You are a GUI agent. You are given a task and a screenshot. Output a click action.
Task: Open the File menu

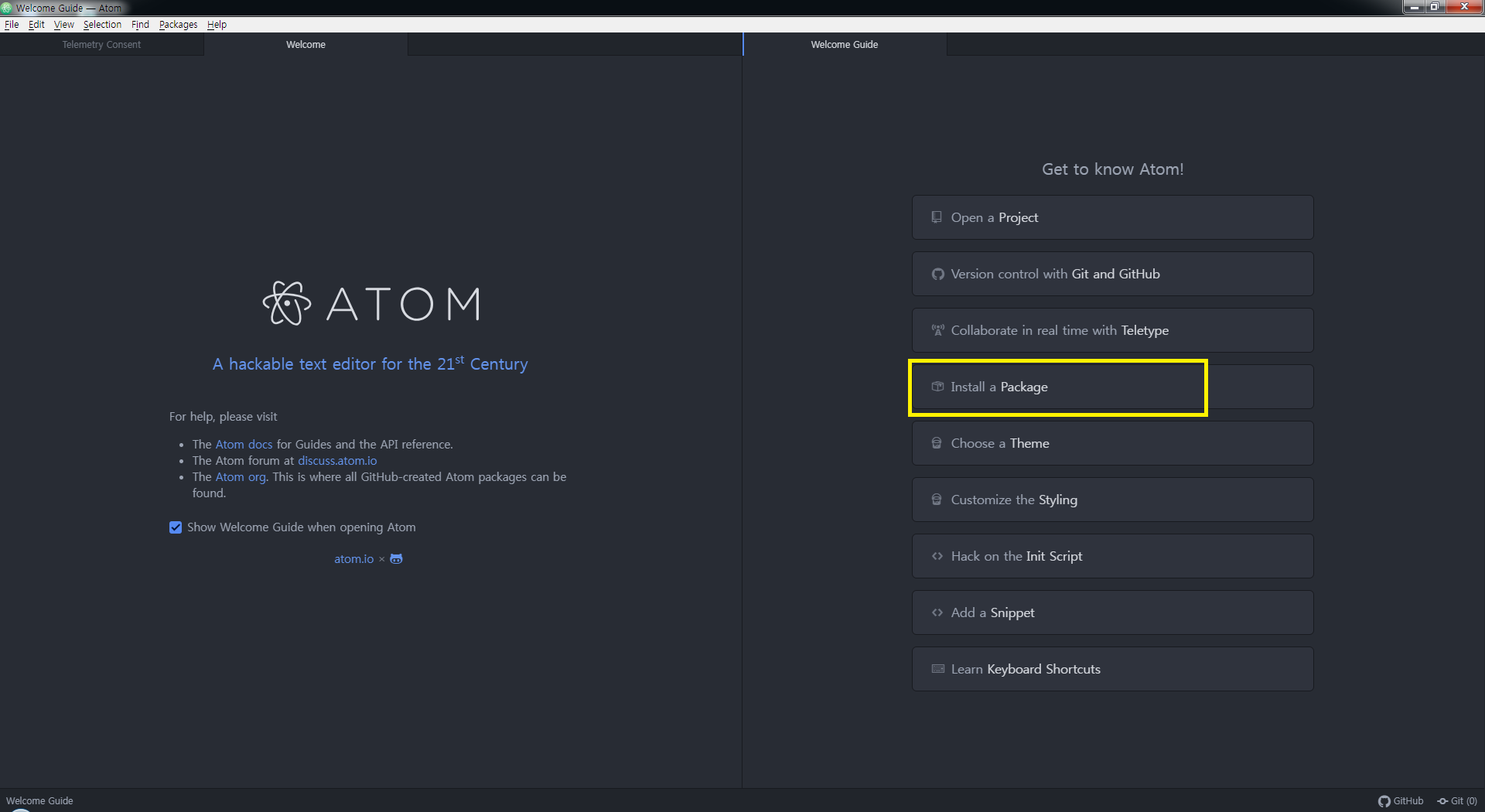(x=12, y=25)
